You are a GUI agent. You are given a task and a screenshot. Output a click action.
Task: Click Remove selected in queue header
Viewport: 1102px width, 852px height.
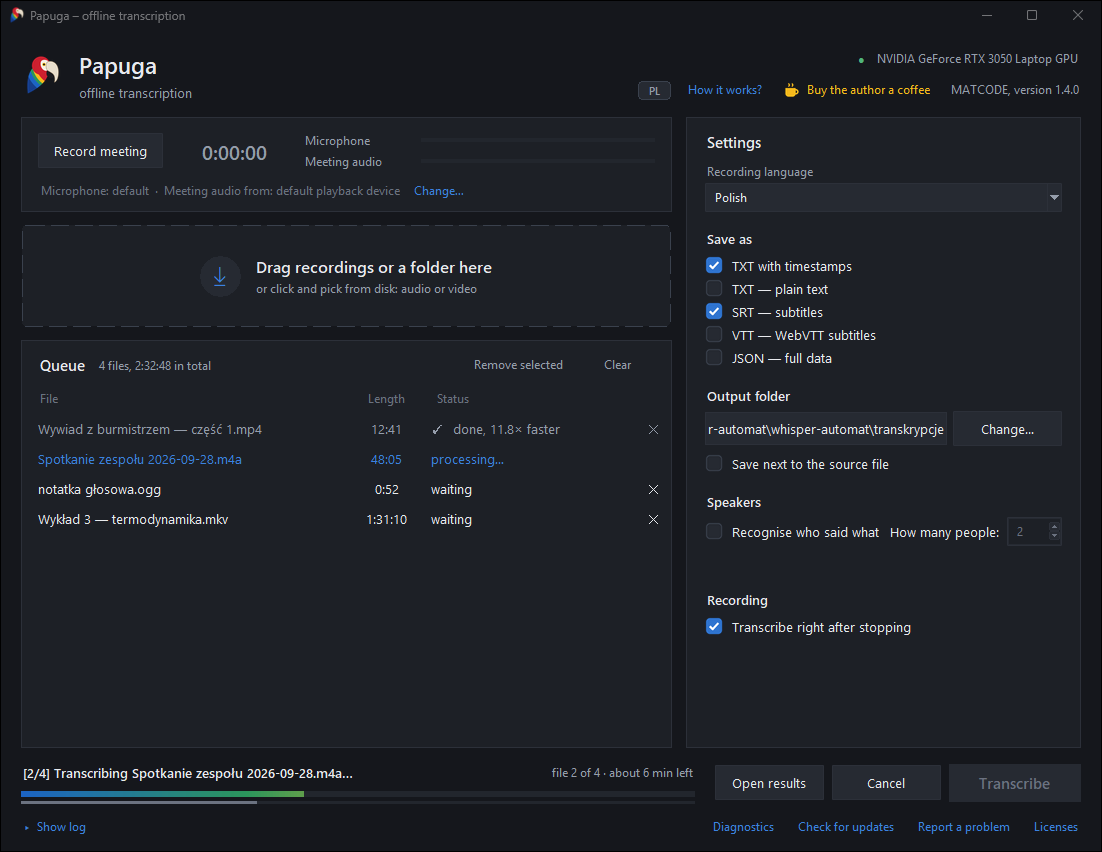(518, 365)
